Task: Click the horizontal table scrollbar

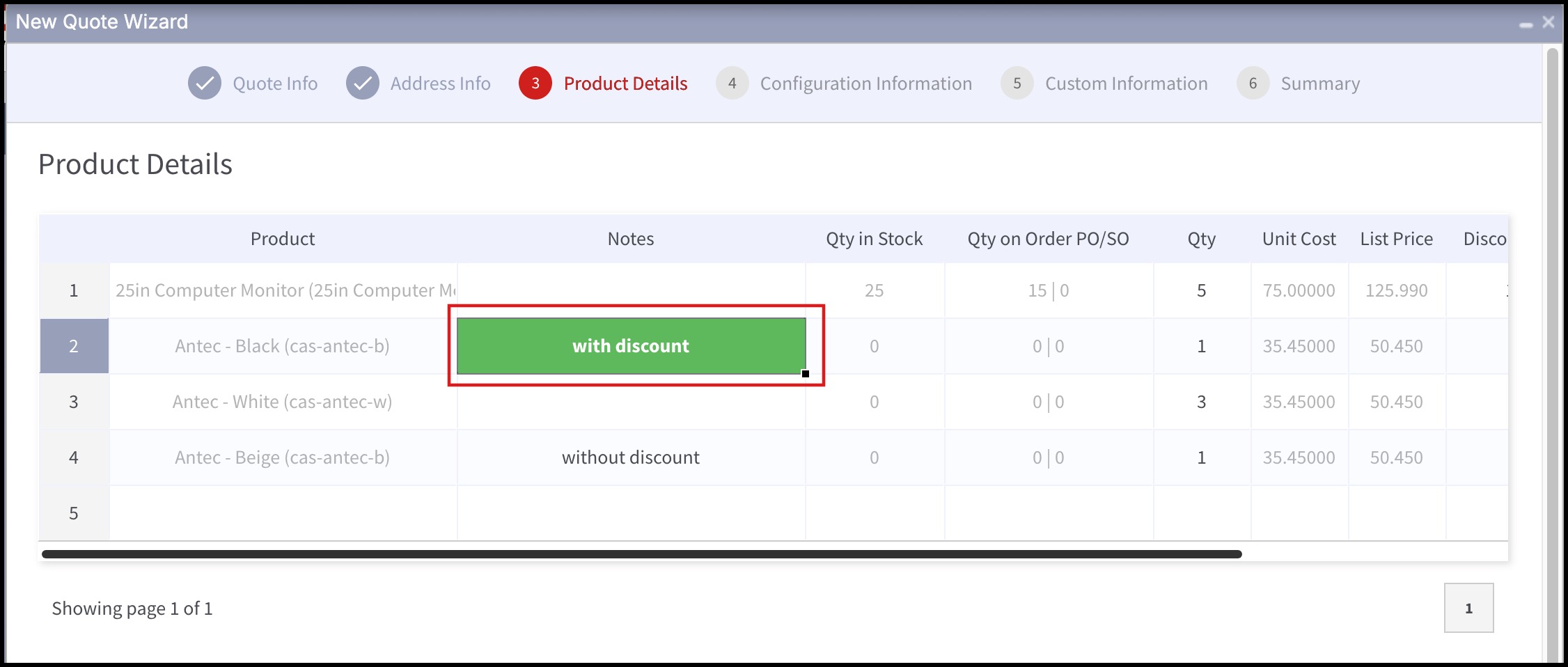Action: point(641,554)
